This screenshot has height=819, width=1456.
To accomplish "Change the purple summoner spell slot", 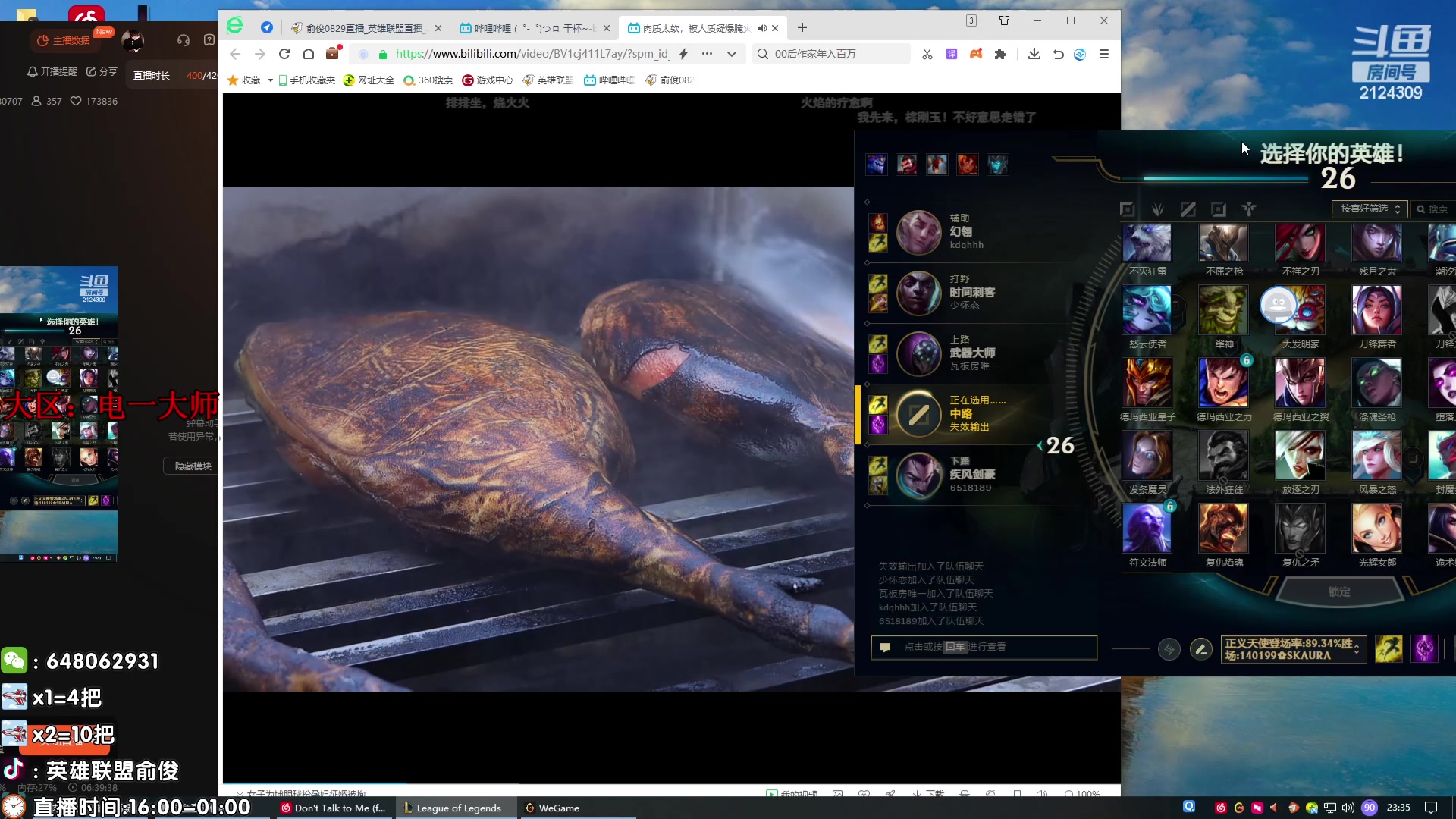I will [1424, 649].
